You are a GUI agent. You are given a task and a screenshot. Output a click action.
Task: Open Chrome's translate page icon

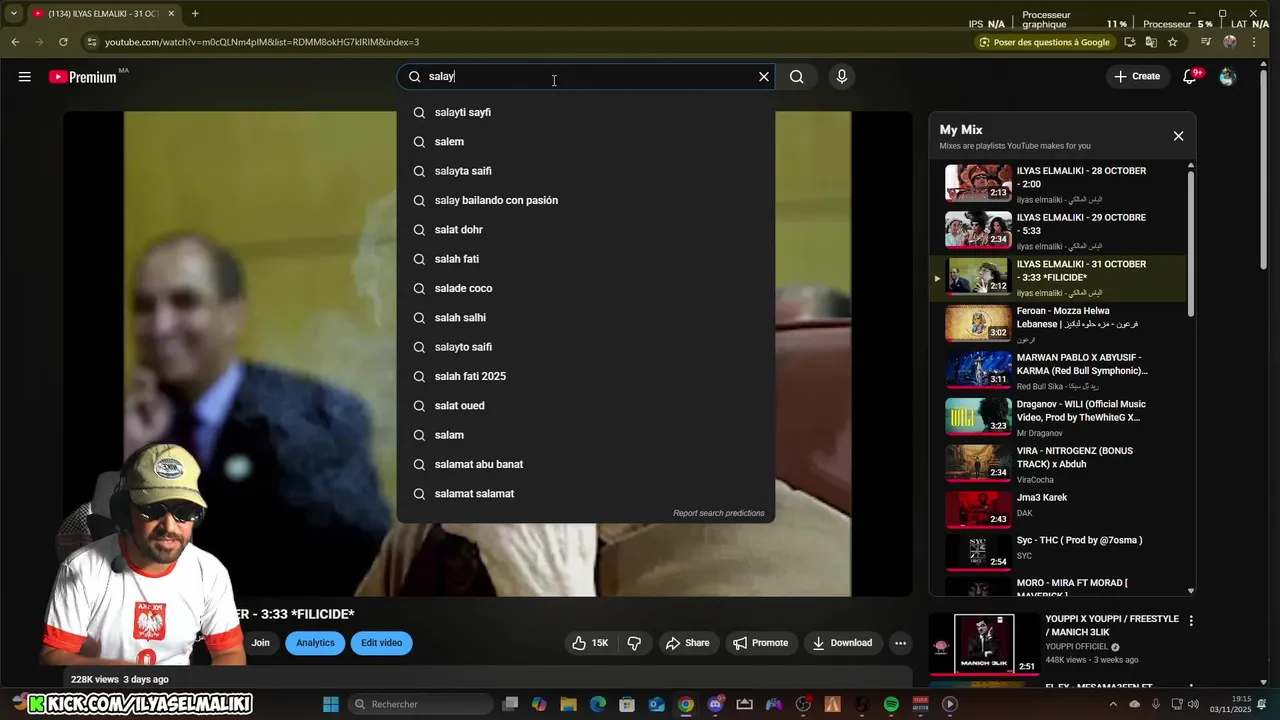point(1151,42)
